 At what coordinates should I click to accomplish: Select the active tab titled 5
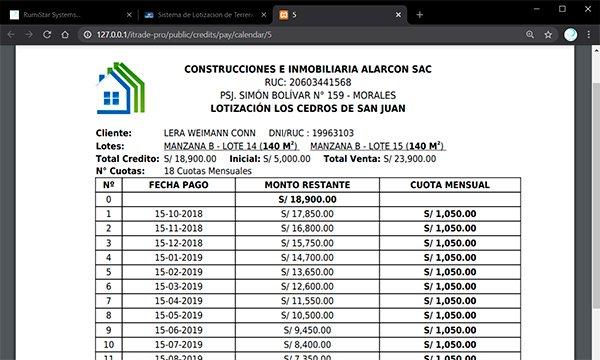340,15
